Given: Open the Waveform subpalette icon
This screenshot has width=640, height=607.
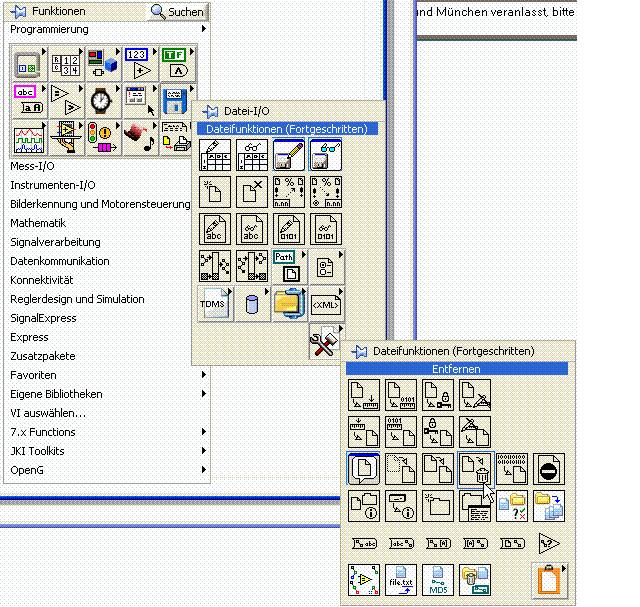Looking at the screenshot, I should coord(28,138).
